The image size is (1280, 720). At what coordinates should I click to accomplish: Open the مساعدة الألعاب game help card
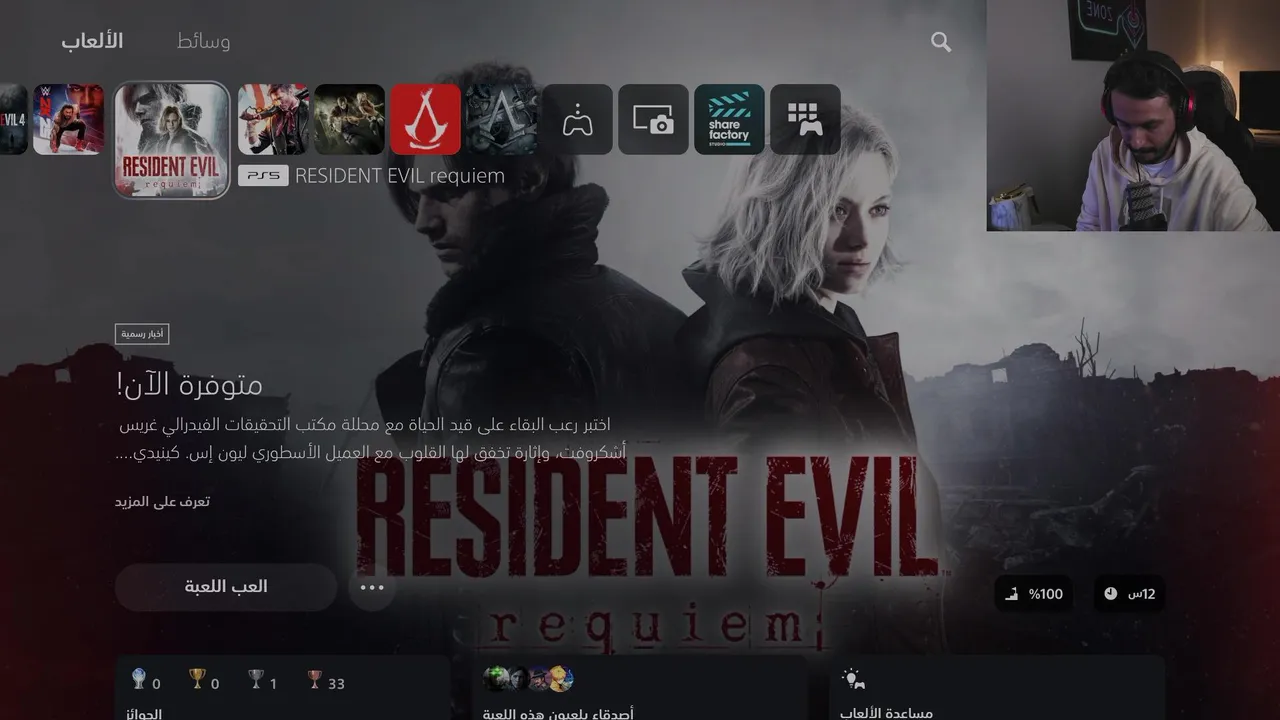point(997,688)
